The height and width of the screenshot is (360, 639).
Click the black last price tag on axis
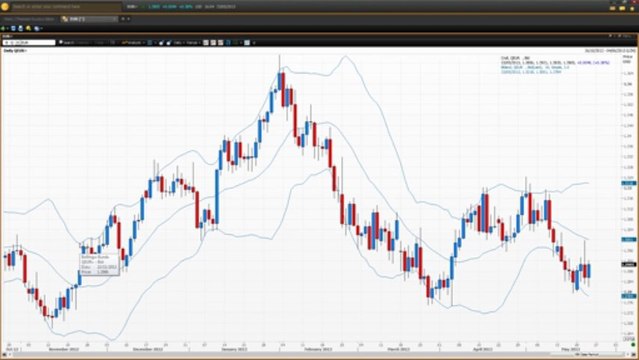pyautogui.click(x=628, y=265)
